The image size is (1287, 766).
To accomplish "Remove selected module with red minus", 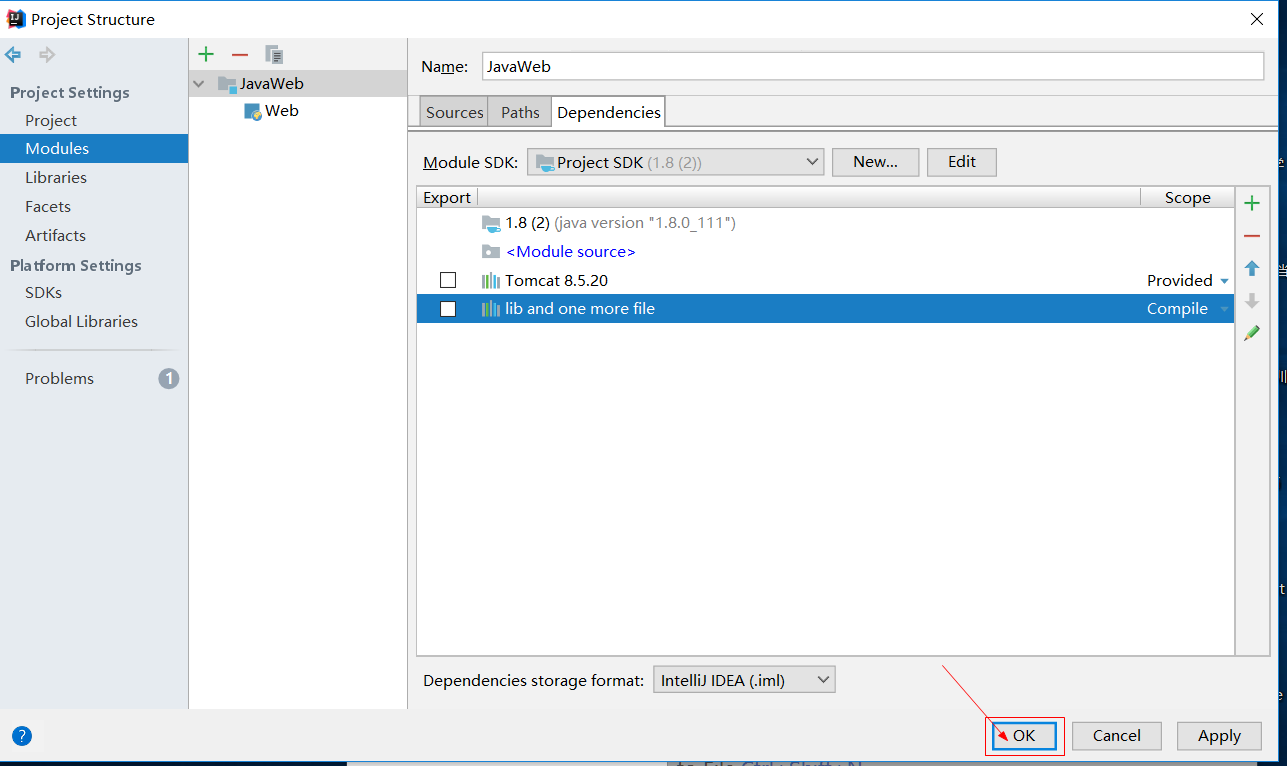I will click(240, 54).
